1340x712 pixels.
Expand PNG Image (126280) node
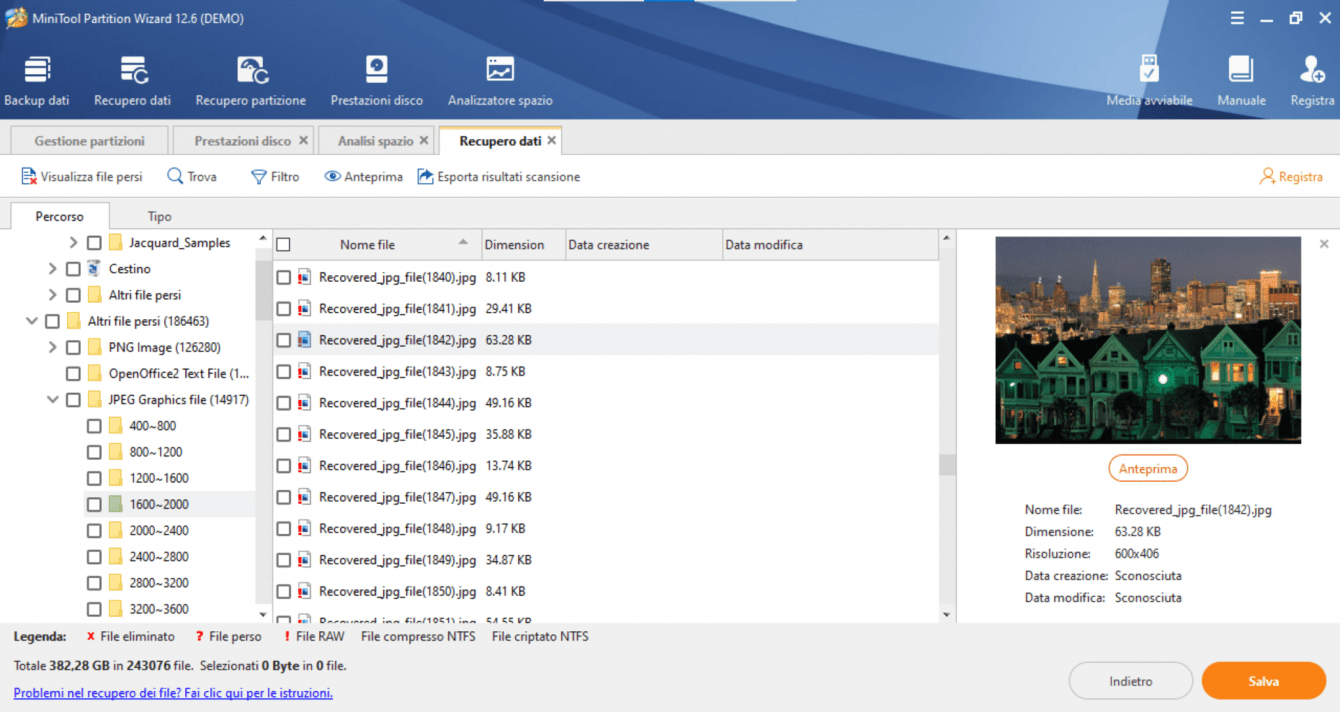point(52,347)
